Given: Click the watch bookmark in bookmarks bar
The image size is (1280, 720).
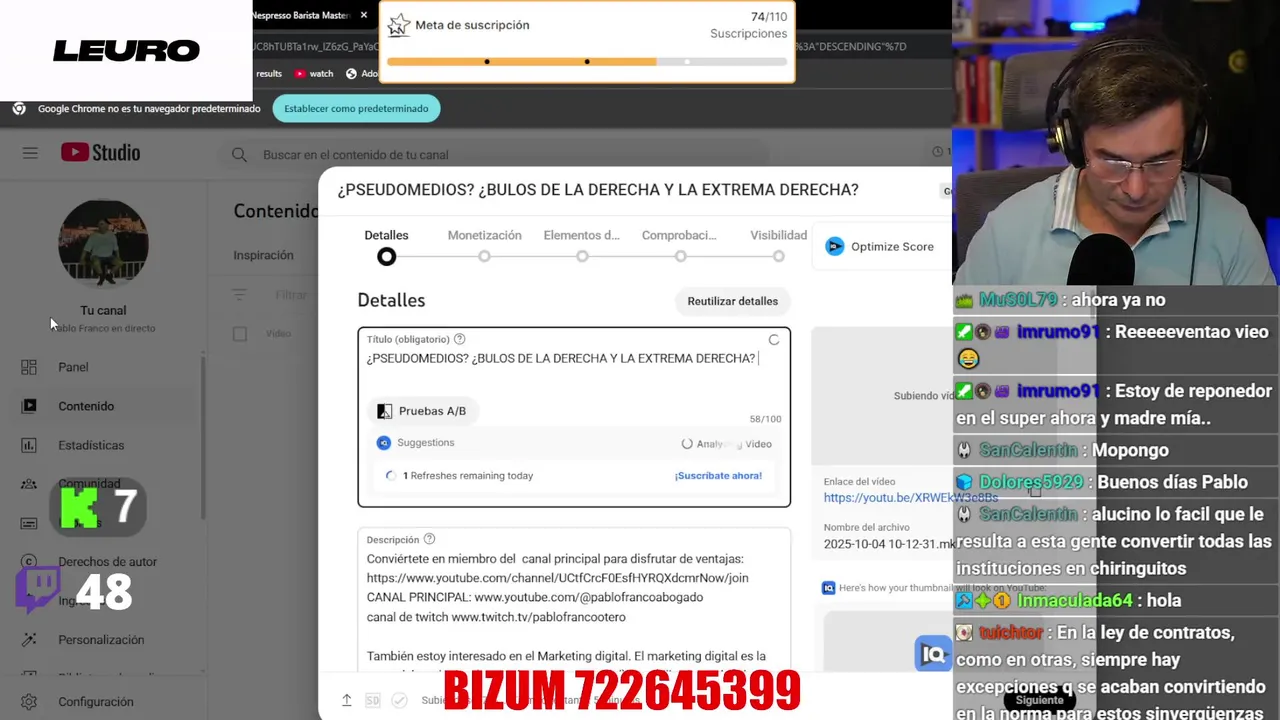Looking at the screenshot, I should click(x=314, y=73).
